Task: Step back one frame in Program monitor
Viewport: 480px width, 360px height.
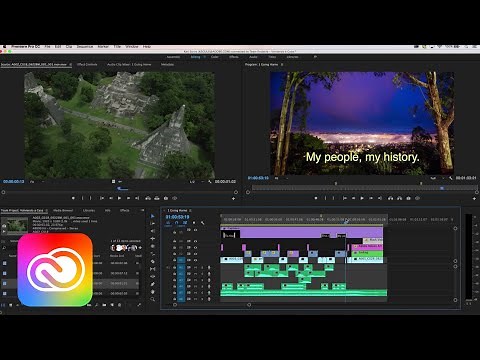Action: (x=353, y=198)
